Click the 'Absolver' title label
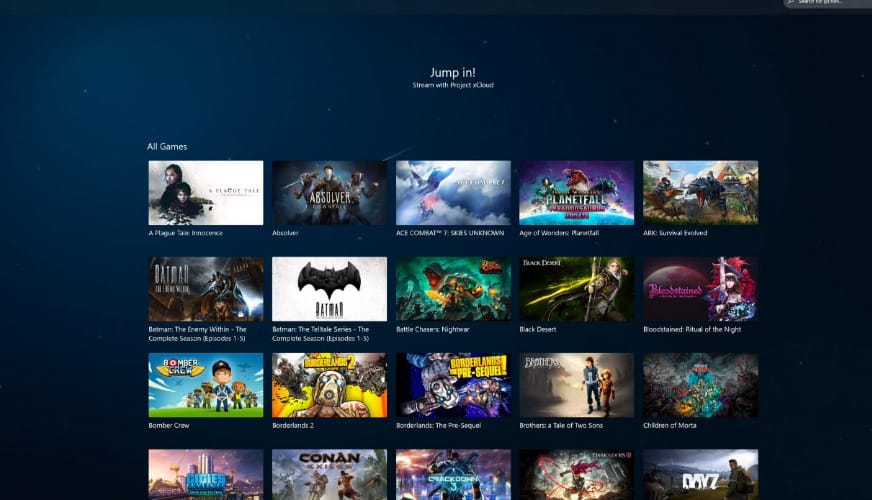 click(285, 233)
